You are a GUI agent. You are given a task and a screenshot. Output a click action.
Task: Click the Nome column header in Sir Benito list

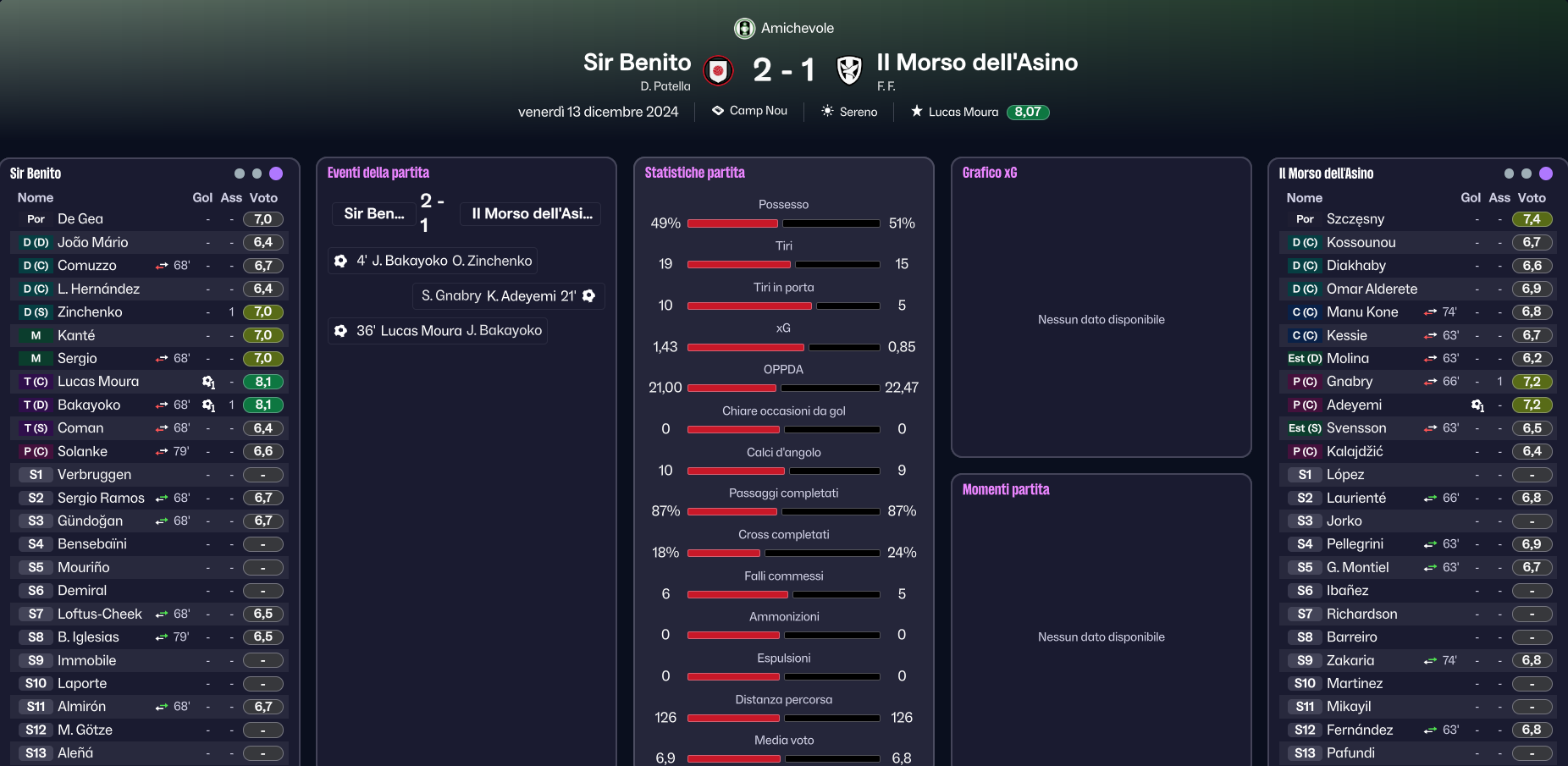[x=36, y=197]
